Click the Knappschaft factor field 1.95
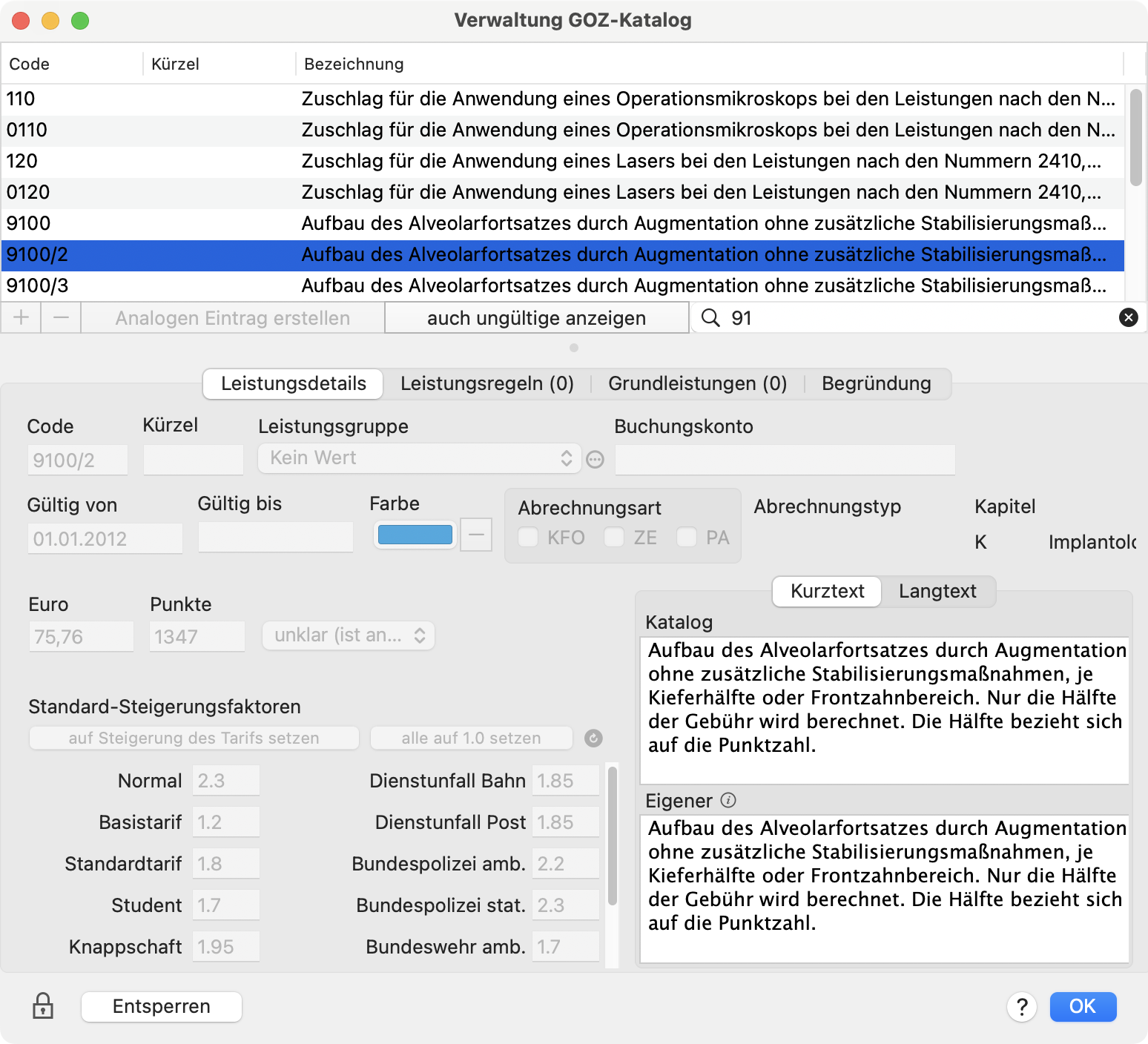 point(226,947)
